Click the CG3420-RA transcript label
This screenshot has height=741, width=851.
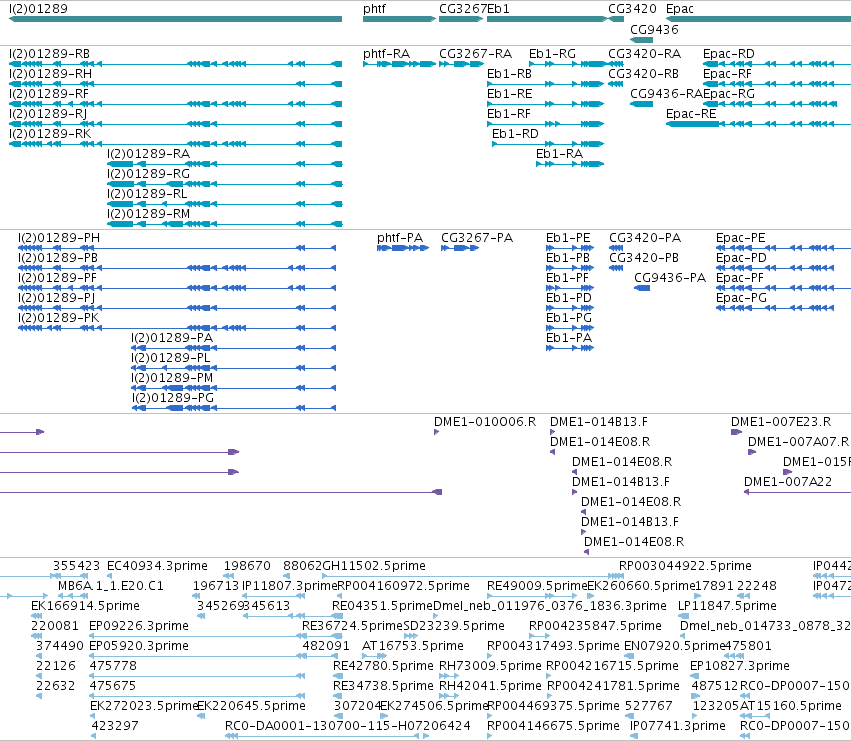[644, 54]
